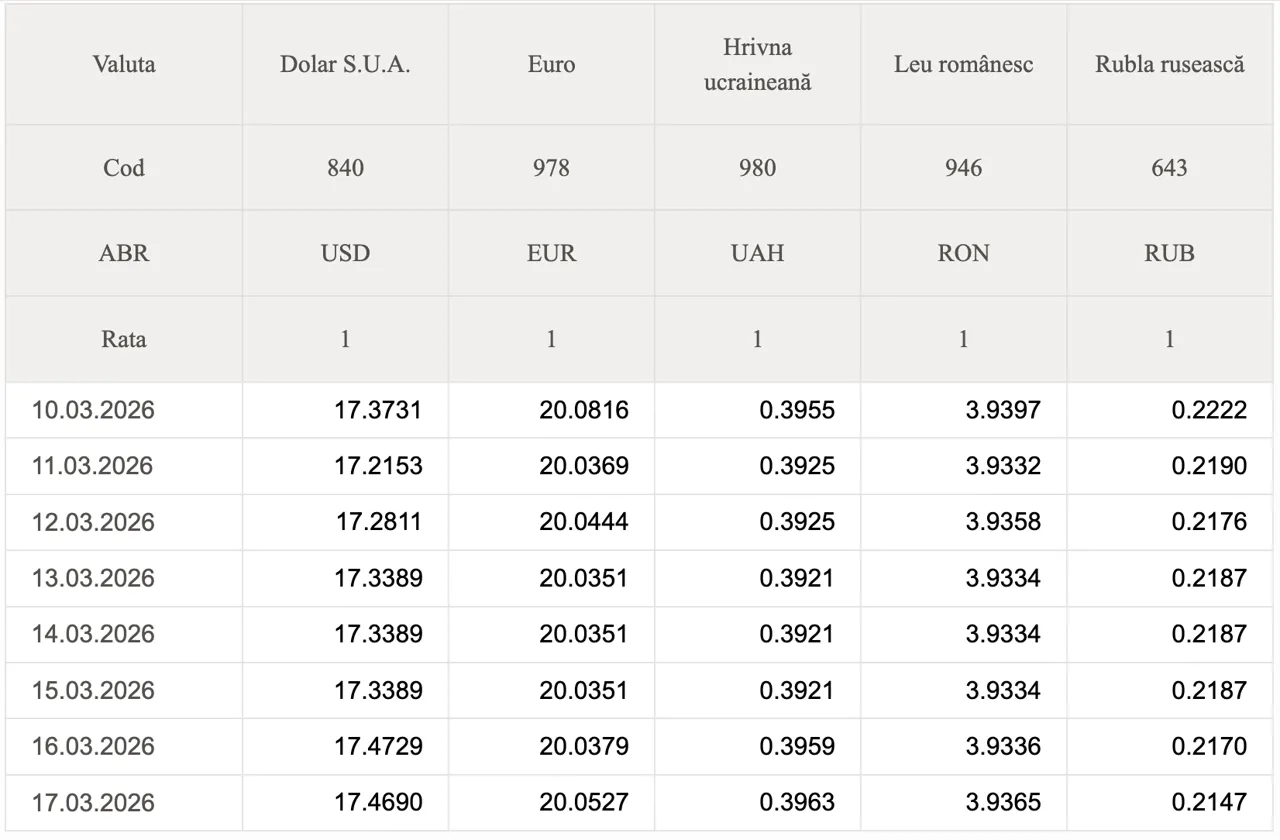Click the Dolar S.U.A. column header
This screenshot has height=840, width=1280.
(x=345, y=65)
